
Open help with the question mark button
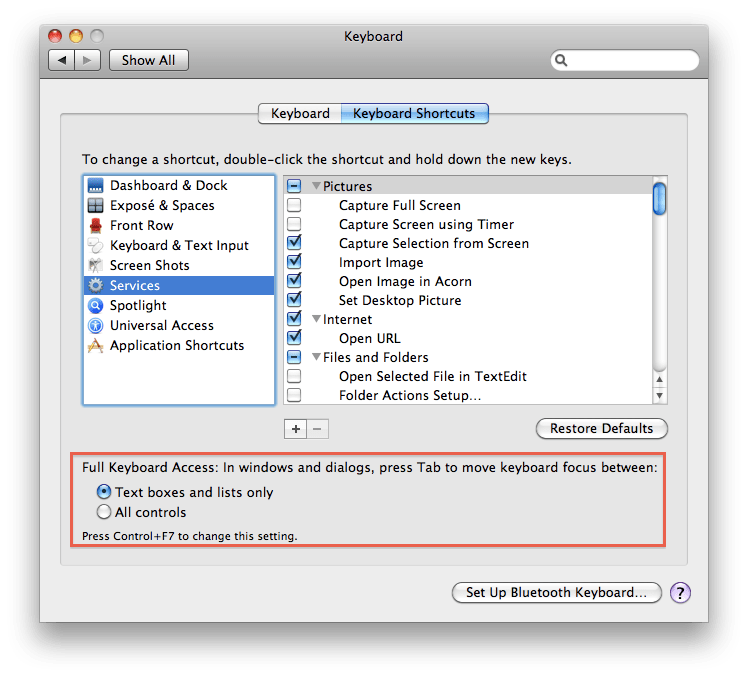point(680,593)
